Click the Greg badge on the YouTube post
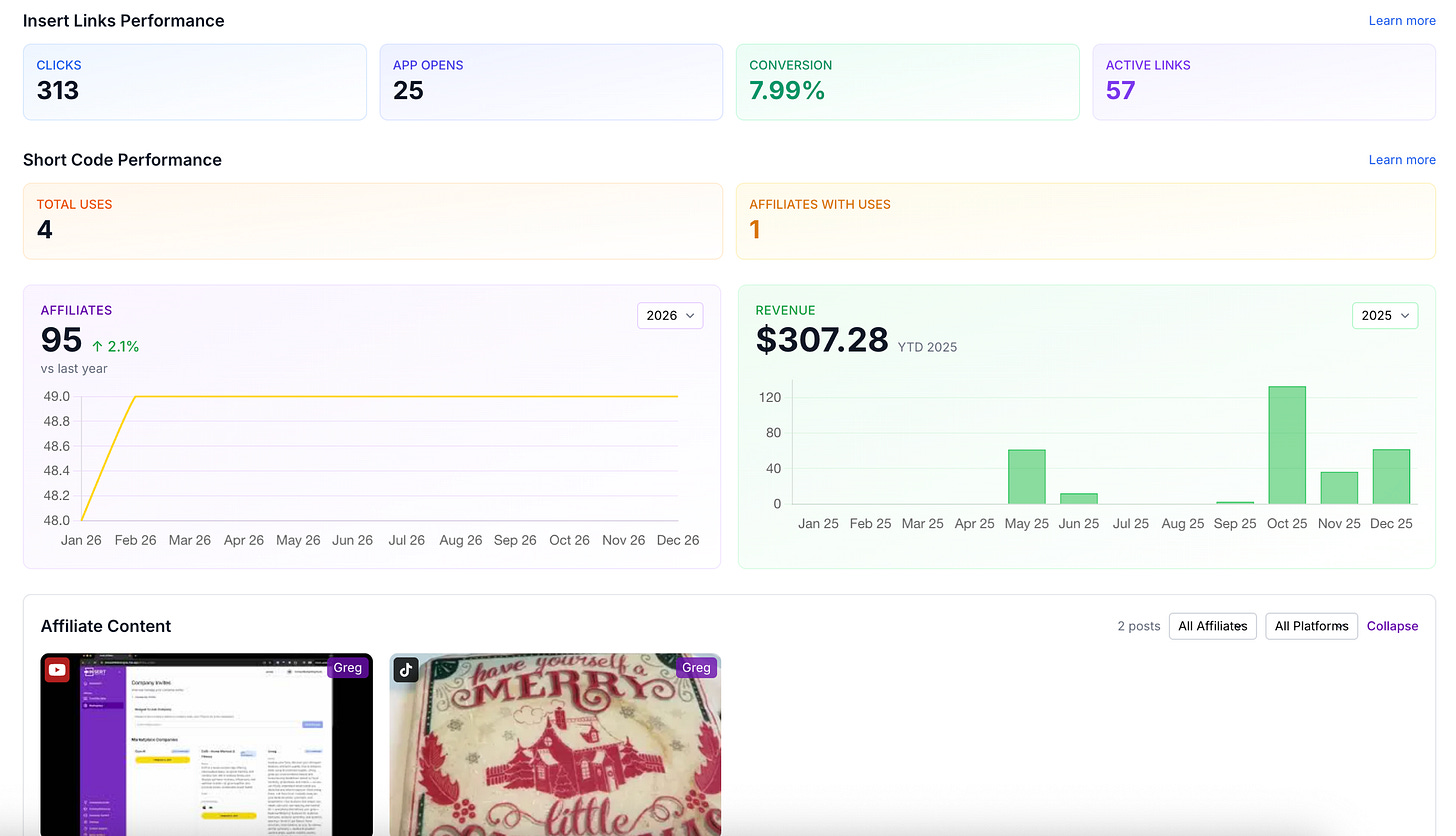Viewport: 1456px width, 836px height. pos(347,667)
